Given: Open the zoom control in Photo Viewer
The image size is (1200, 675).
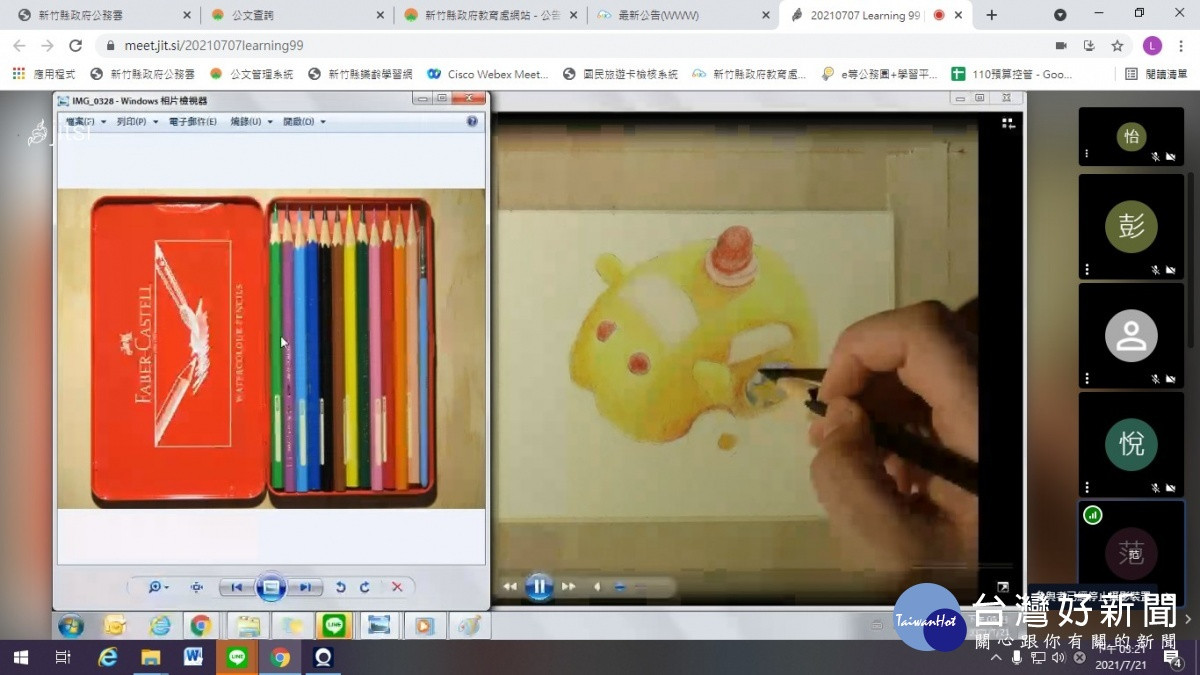Looking at the screenshot, I should pyautogui.click(x=159, y=587).
